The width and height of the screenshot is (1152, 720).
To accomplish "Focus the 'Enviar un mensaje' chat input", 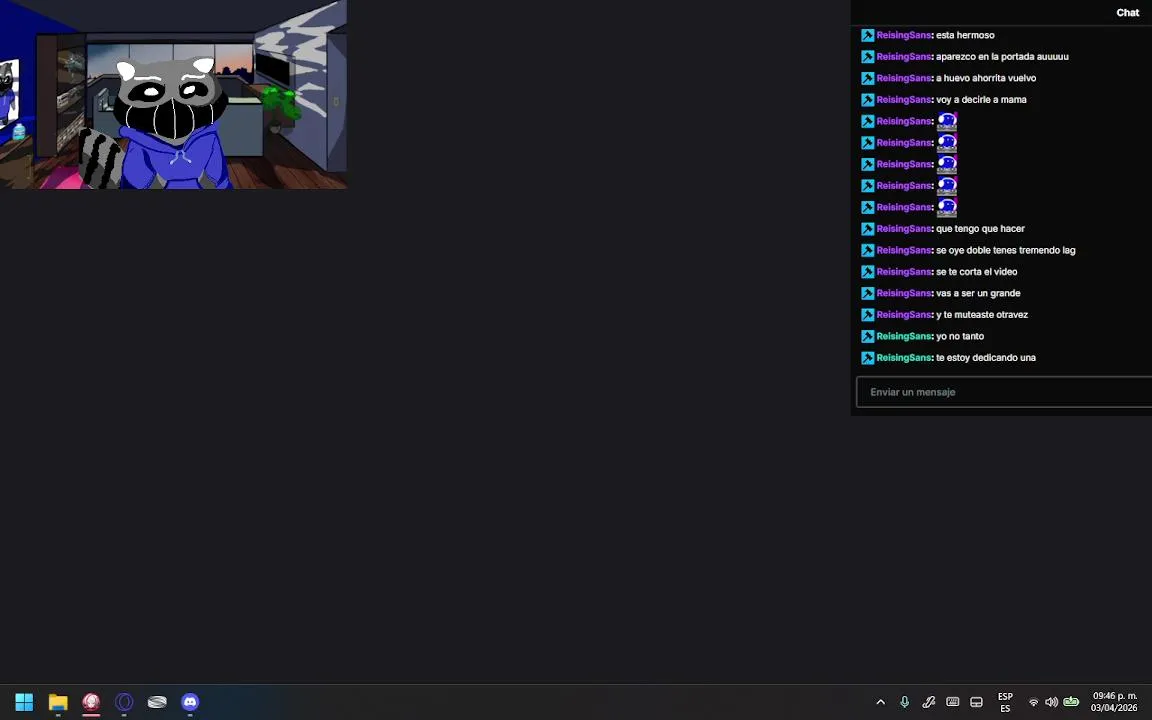I will pos(1004,392).
